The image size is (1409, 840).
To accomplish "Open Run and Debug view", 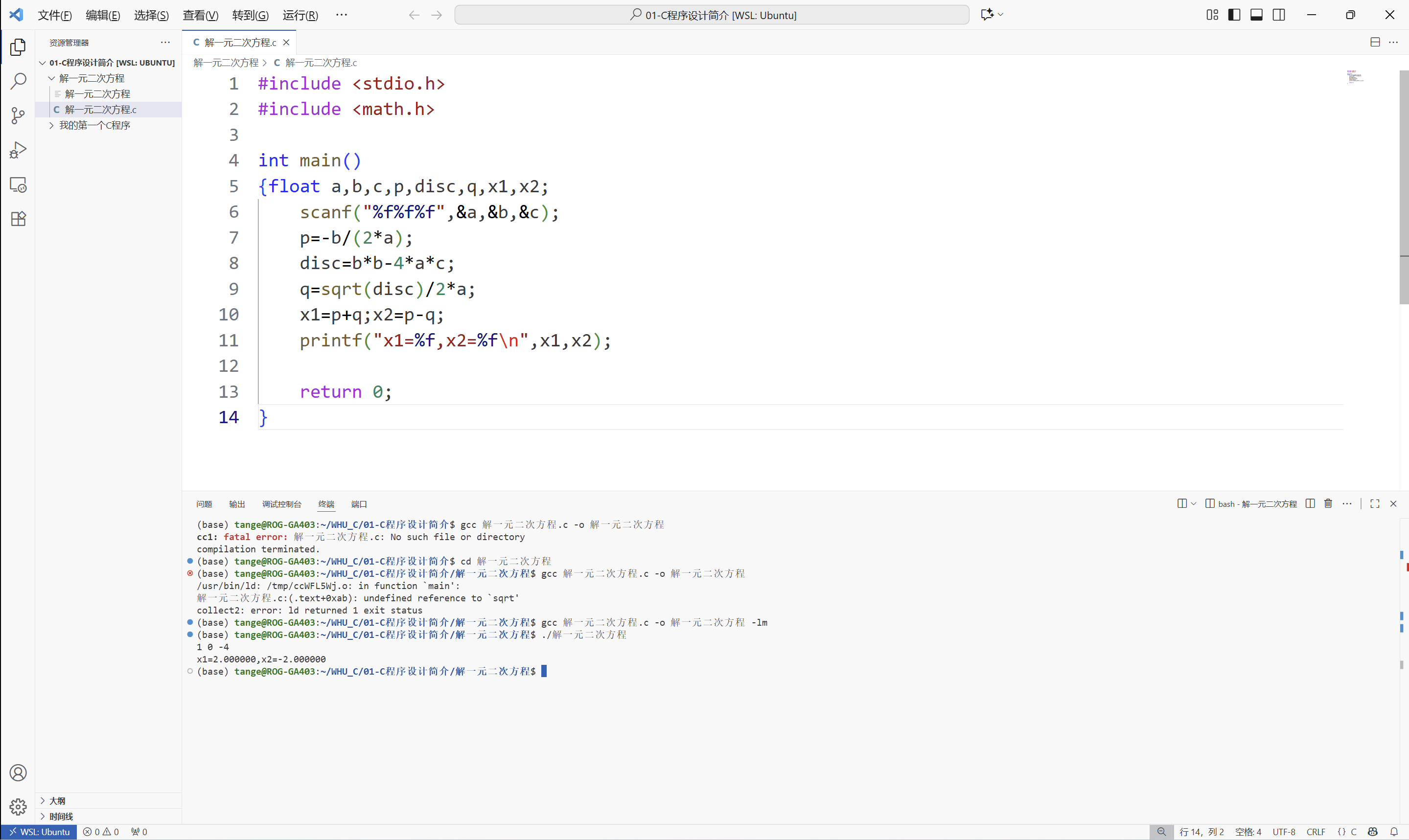I will pos(18,150).
